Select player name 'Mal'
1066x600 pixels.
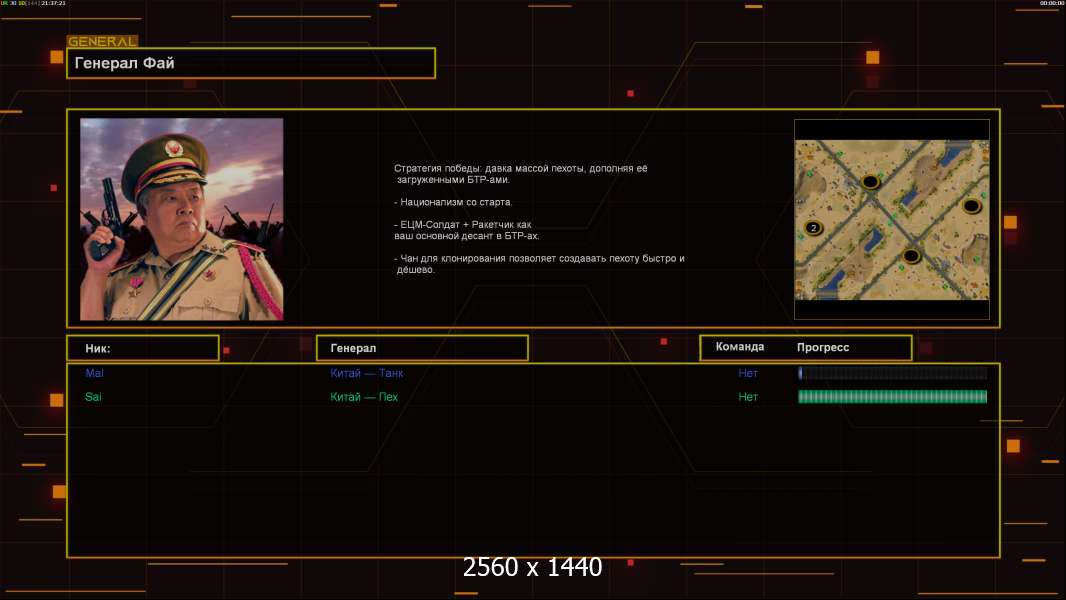tap(94, 373)
